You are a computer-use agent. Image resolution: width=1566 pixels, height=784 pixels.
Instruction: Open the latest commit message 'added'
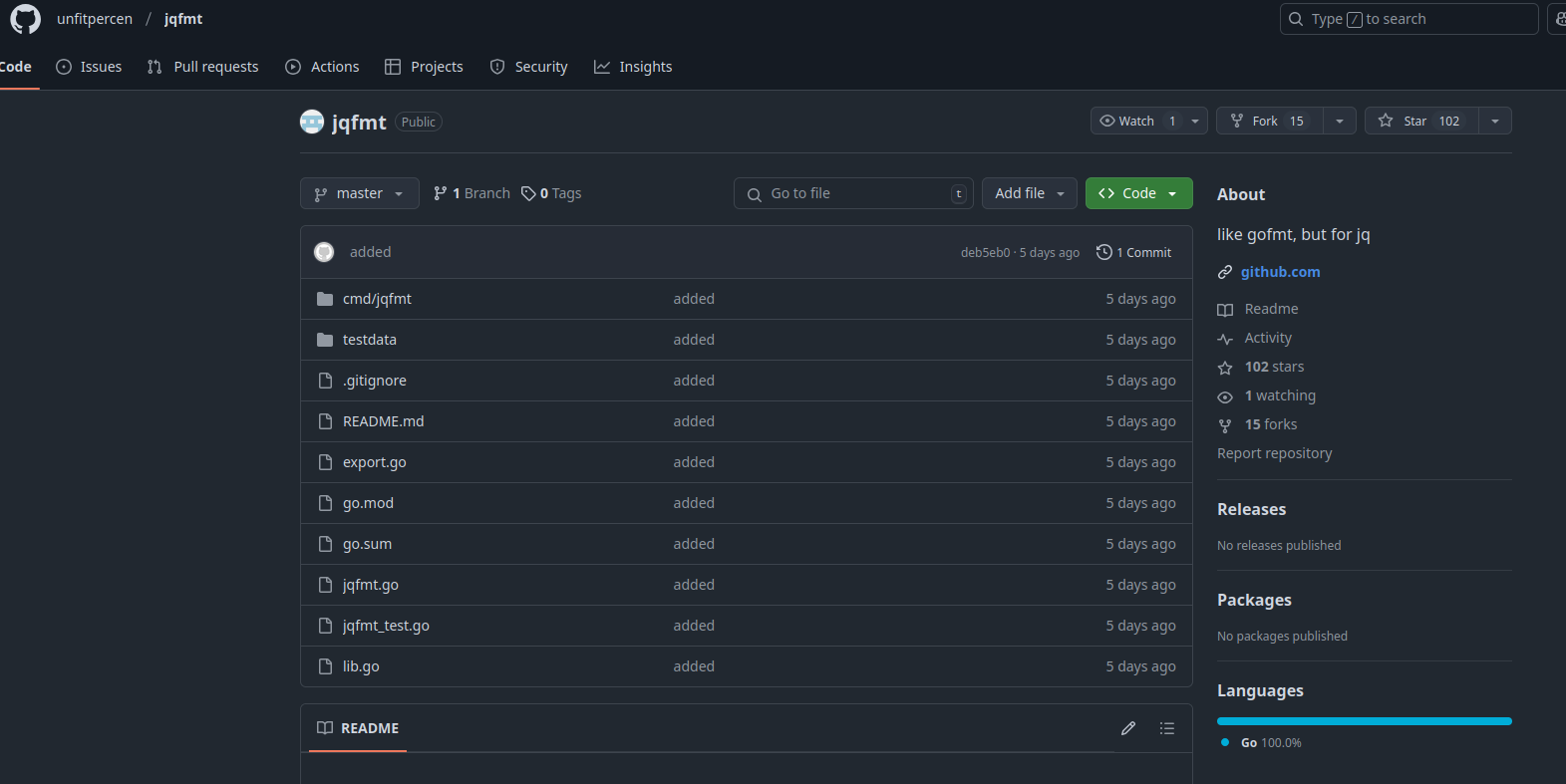coord(370,252)
